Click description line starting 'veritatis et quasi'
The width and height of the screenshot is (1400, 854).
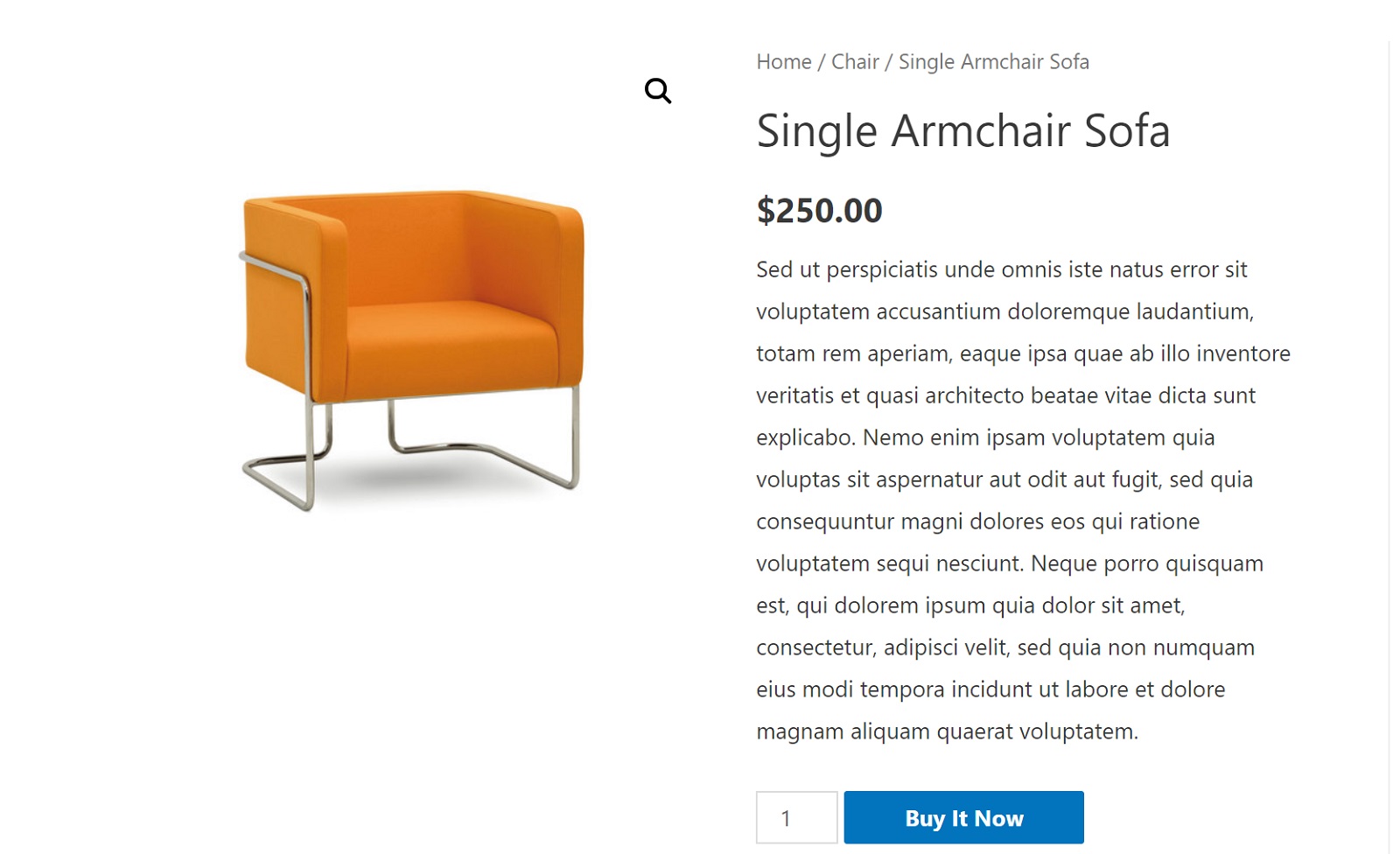pos(1006,395)
